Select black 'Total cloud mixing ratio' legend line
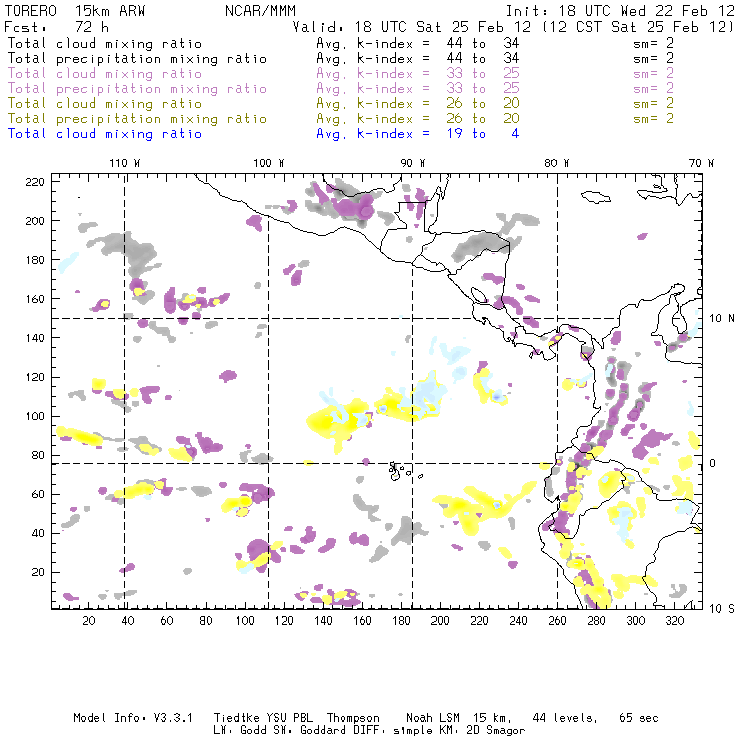 pyautogui.click(x=105, y=44)
